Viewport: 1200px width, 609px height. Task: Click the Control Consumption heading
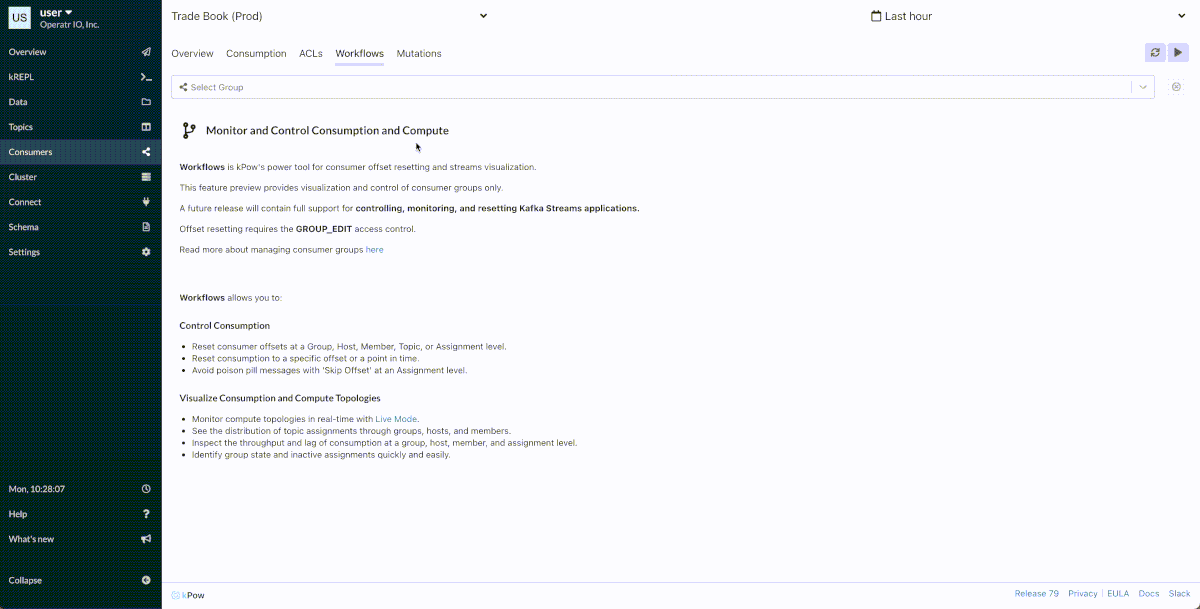pos(225,326)
